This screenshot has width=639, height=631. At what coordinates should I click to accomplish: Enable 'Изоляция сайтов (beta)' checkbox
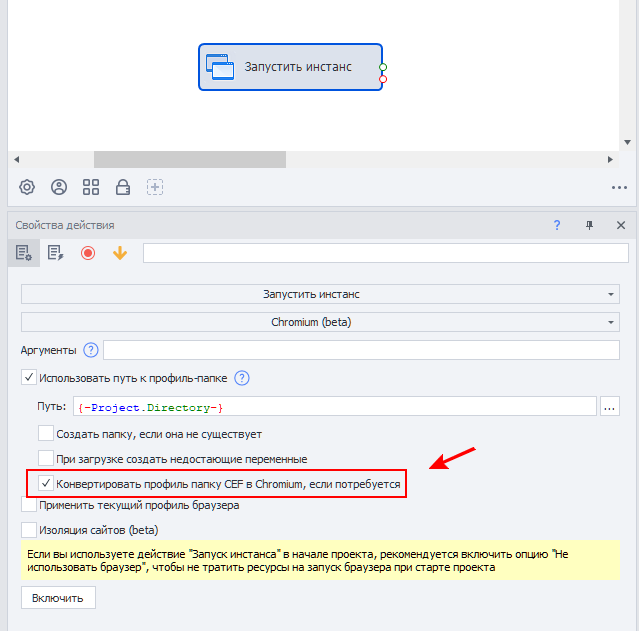[x=29, y=530]
